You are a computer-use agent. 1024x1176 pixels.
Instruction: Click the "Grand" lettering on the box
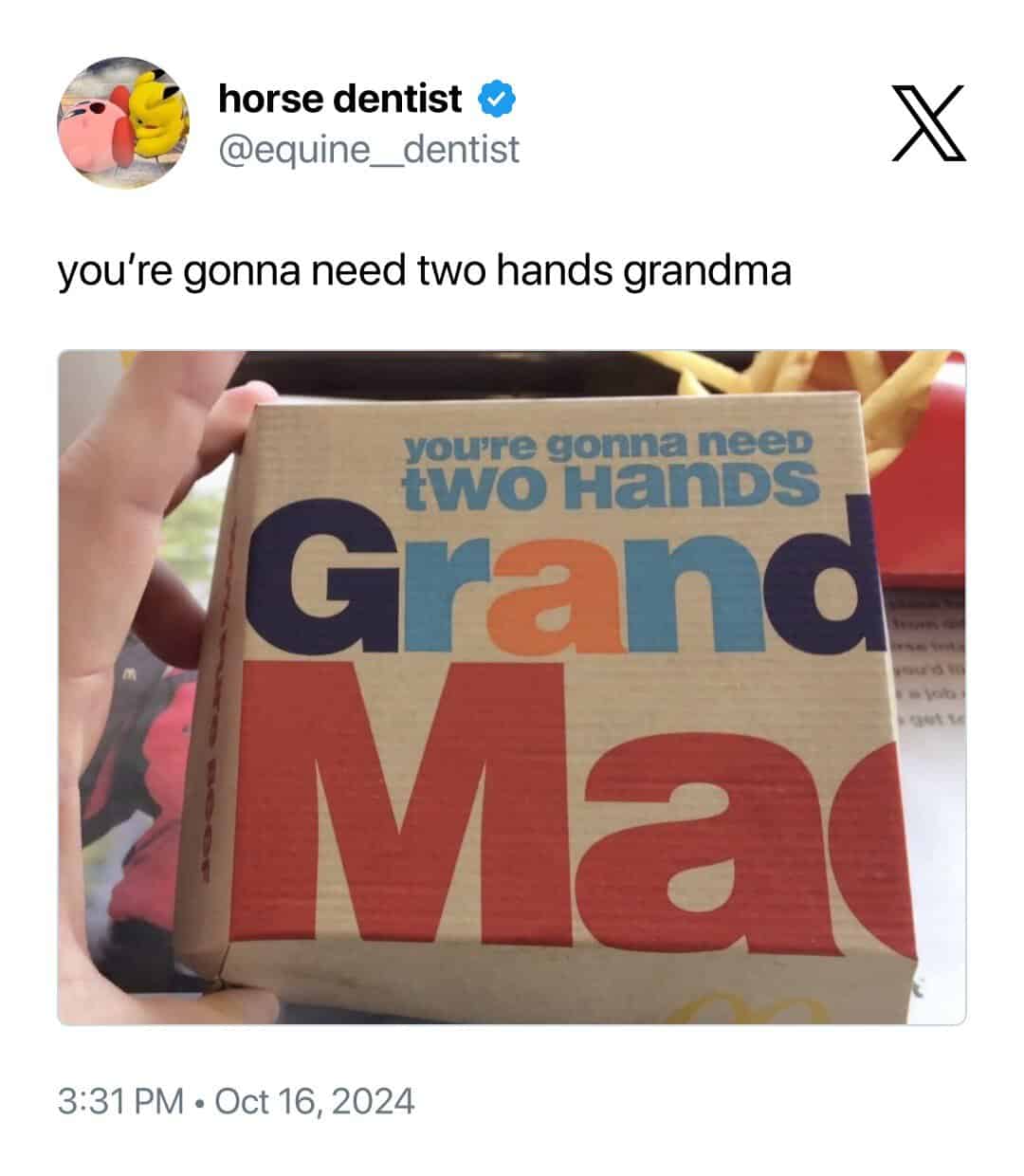[x=559, y=583]
